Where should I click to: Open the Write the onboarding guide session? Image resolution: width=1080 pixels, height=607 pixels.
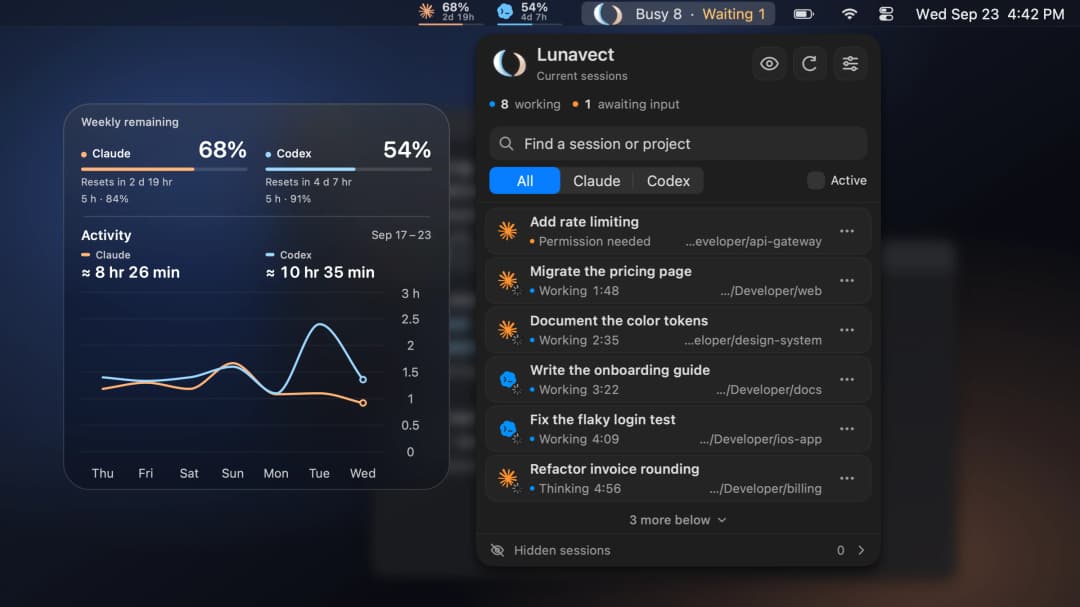click(x=678, y=380)
